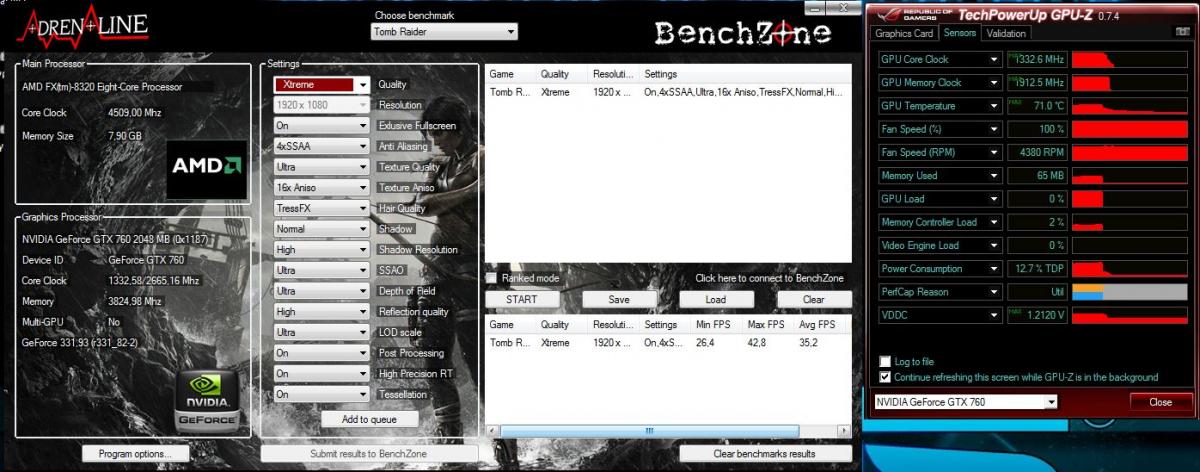Open the Post Processing dropdown
This screenshot has width=1200, height=472.
pos(322,353)
